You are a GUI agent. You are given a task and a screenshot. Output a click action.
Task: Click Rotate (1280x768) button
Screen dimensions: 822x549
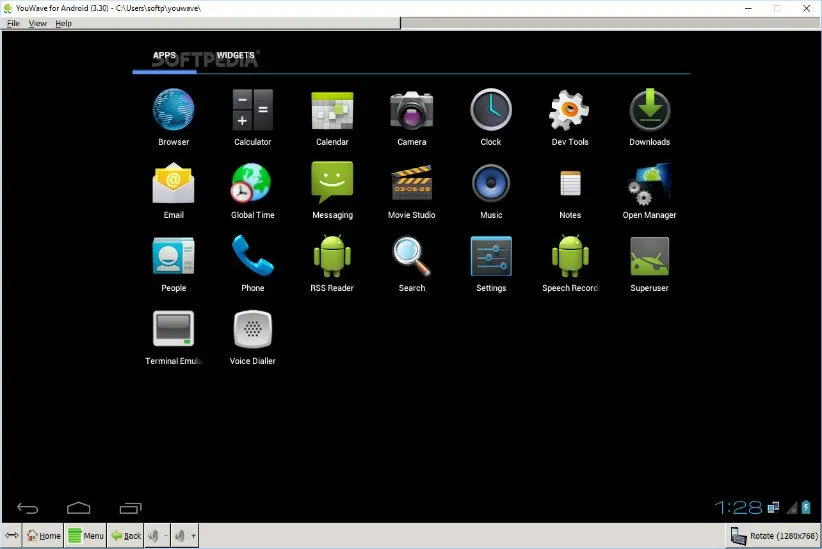(x=772, y=536)
